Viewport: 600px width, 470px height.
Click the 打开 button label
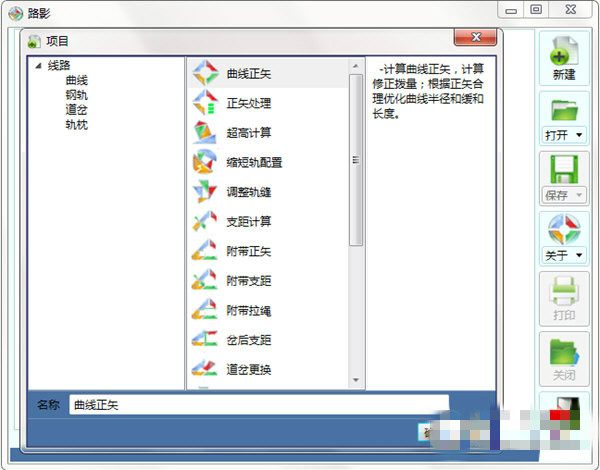556,135
